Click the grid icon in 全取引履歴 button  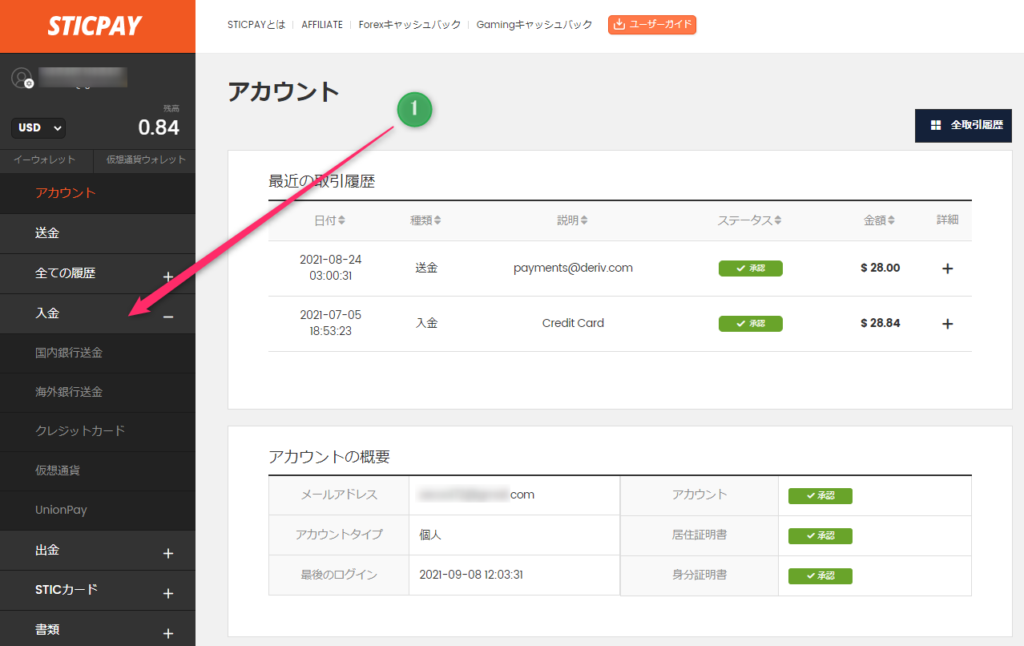pos(936,125)
